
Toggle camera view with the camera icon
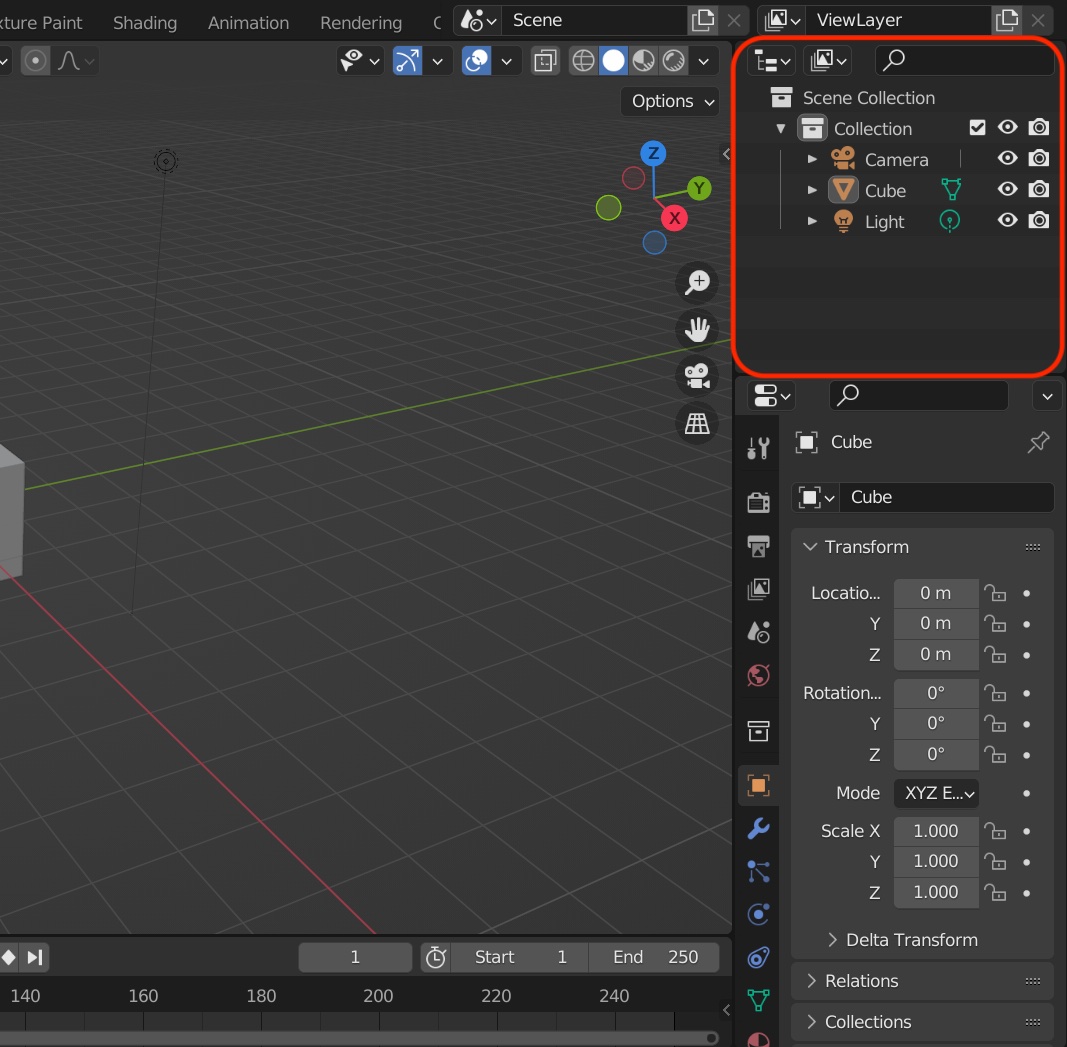pos(697,376)
